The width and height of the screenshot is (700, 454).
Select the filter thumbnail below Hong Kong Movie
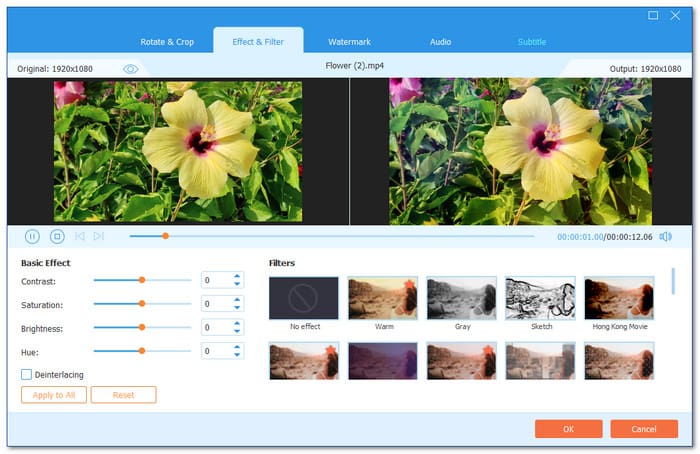coord(619,361)
